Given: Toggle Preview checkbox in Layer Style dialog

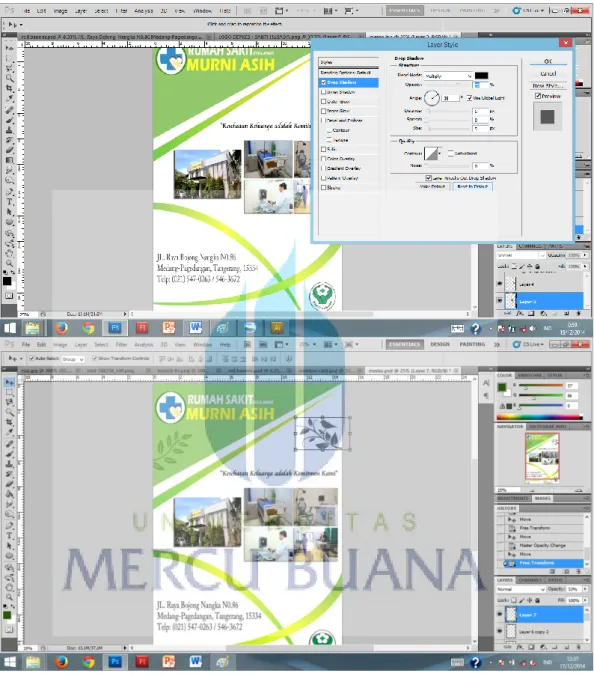Looking at the screenshot, I should [x=538, y=96].
